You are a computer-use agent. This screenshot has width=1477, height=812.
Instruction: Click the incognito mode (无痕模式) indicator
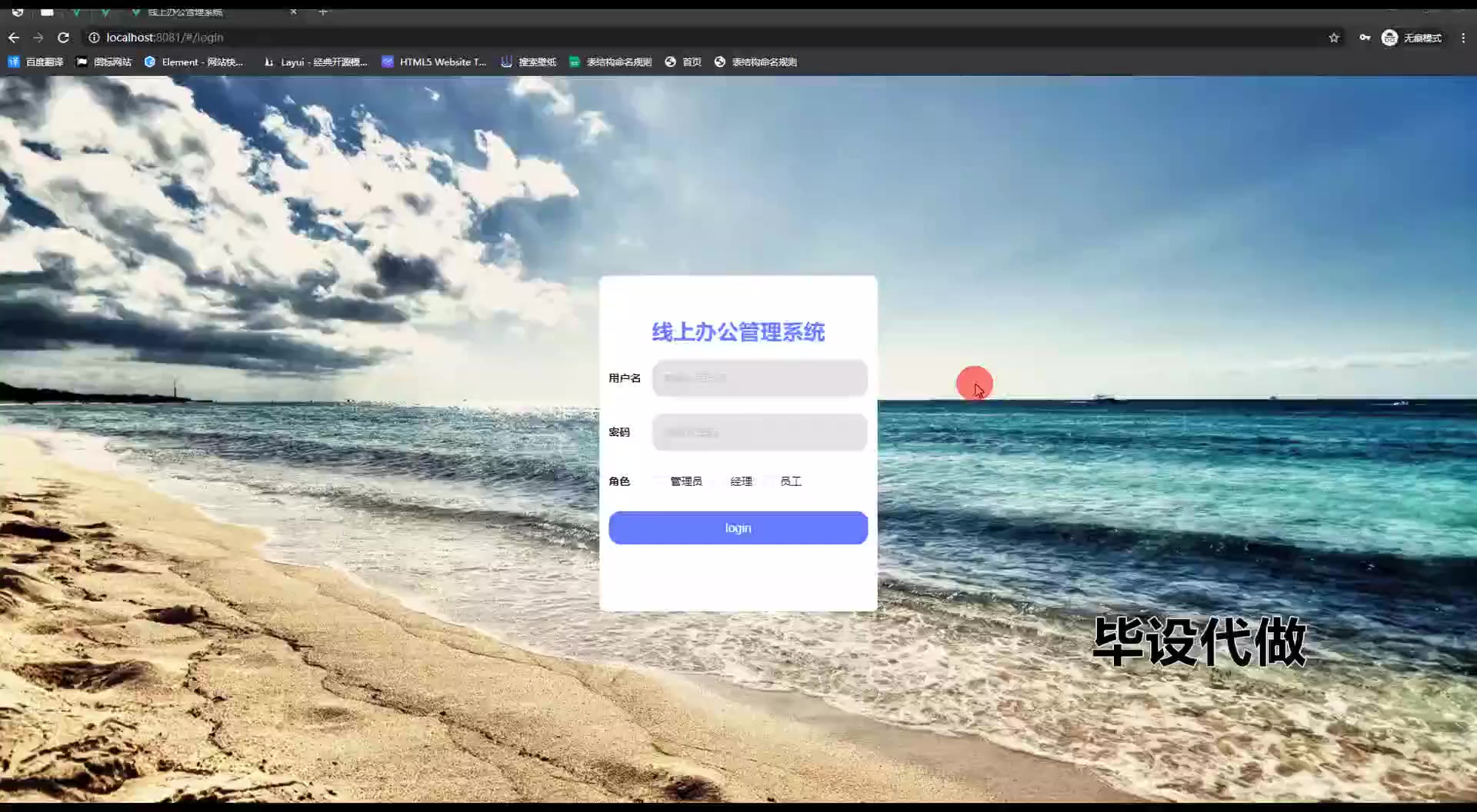coord(1412,38)
